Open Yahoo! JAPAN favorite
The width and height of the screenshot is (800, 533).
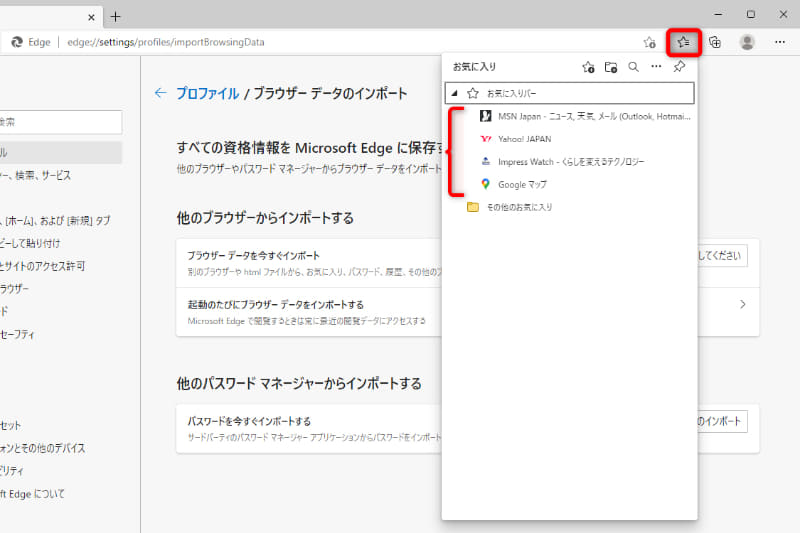tap(516, 139)
